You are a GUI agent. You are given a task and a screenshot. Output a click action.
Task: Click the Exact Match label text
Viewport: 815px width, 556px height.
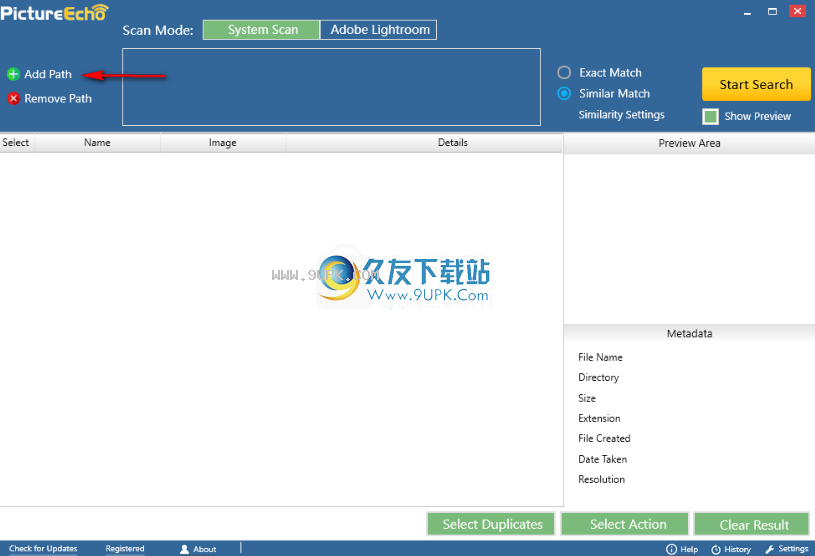tap(611, 73)
